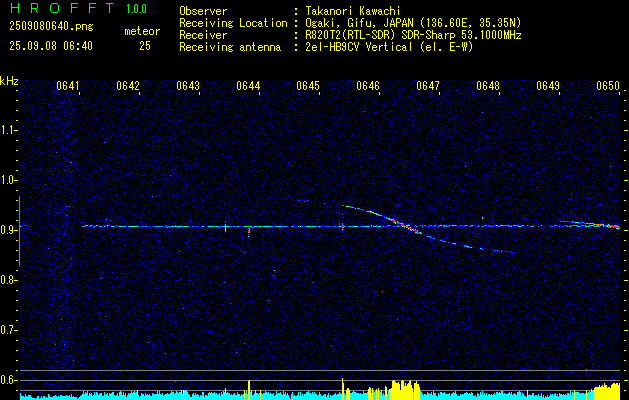Click the 0645 time marker
The image size is (629, 400).
[x=308, y=86]
